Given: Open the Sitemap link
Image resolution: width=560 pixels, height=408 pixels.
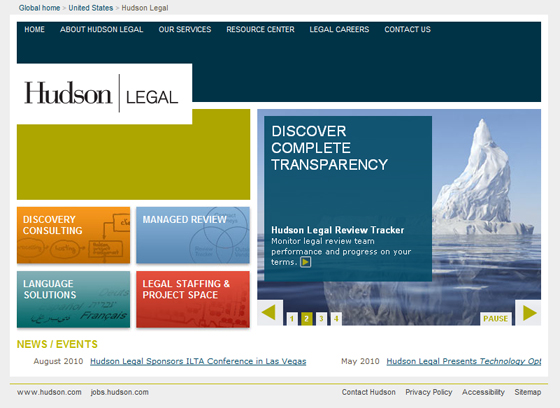Looking at the screenshot, I should click(x=528, y=392).
